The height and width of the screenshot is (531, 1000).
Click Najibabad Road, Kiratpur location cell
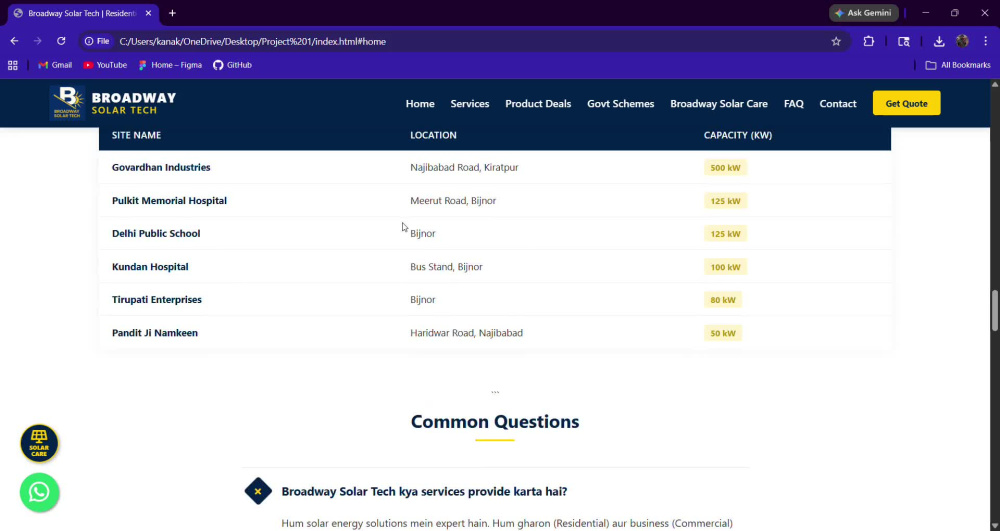(x=464, y=167)
